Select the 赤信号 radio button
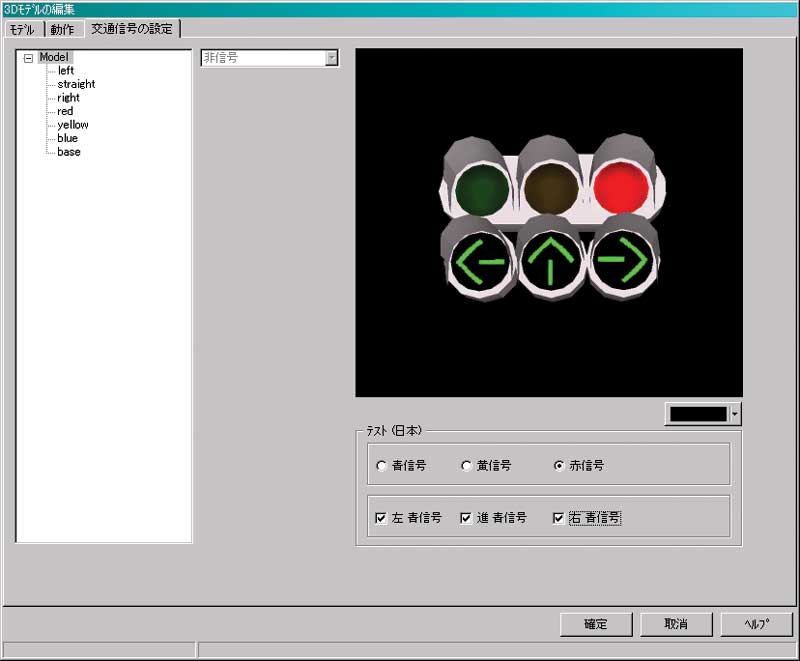The image size is (800, 661). 559,466
